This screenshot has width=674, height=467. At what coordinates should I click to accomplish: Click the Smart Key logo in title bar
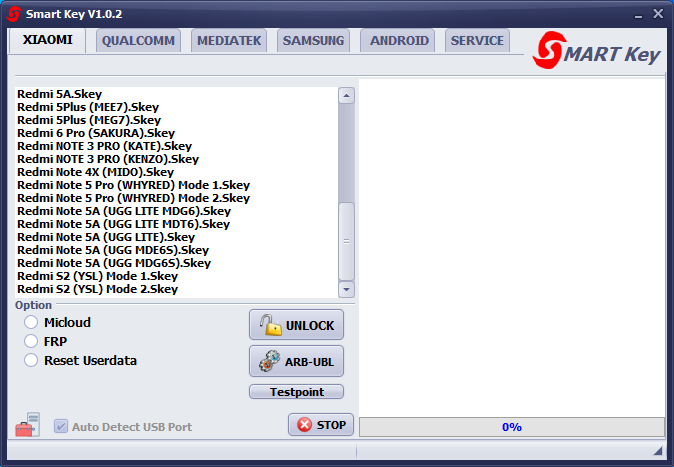[x=13, y=14]
